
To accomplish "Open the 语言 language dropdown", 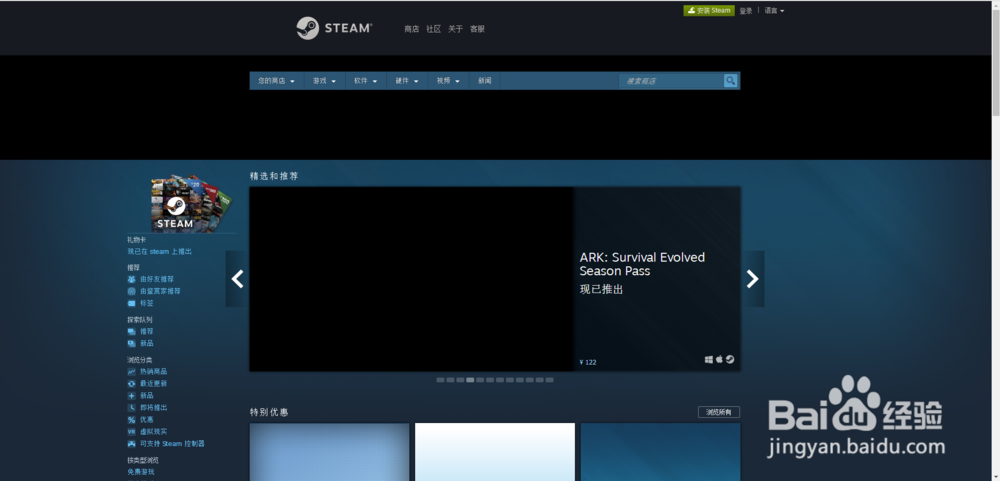I will coord(774,11).
